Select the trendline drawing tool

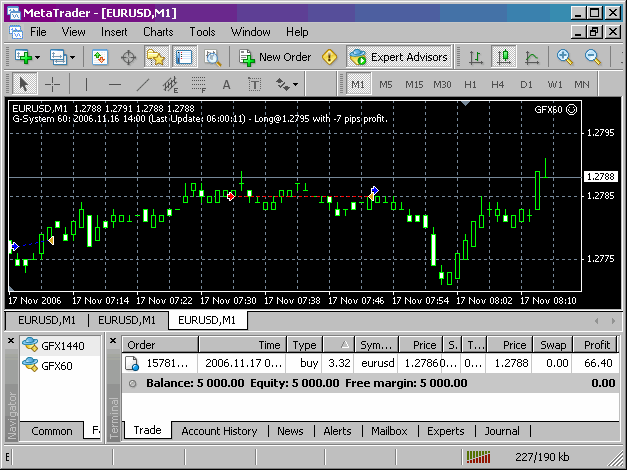[143, 84]
